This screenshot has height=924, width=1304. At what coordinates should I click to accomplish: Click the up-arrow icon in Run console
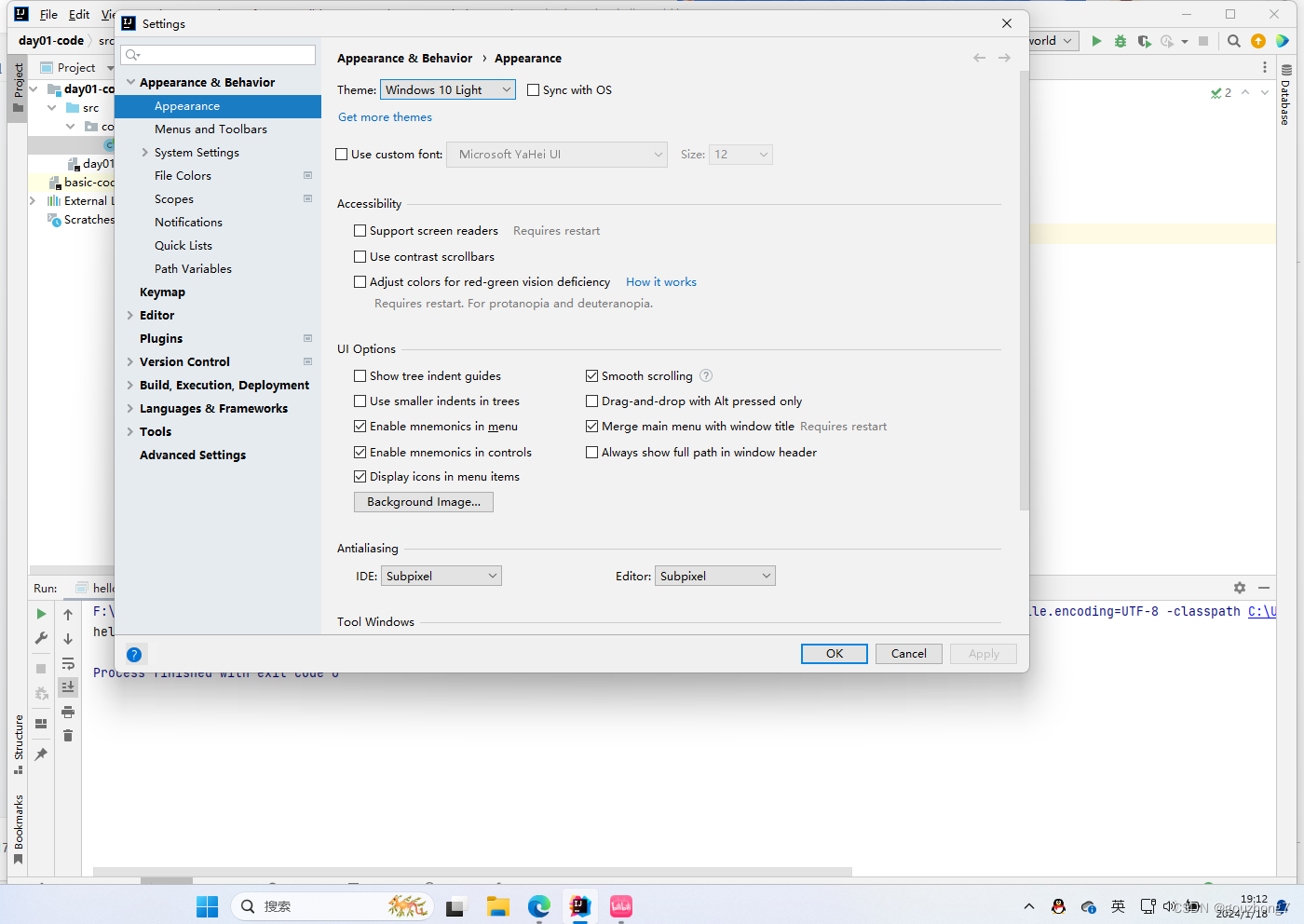coord(68,614)
